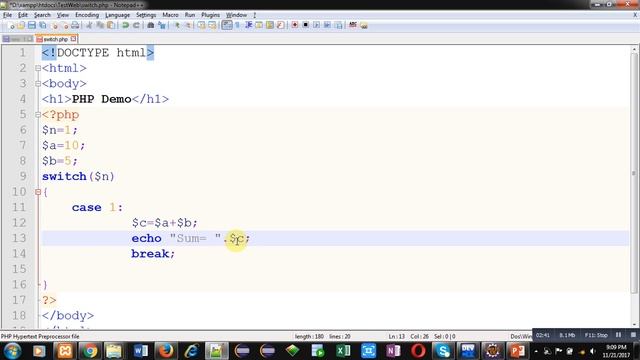Click the Playback macro icon

pyautogui.click(x=316, y=25)
